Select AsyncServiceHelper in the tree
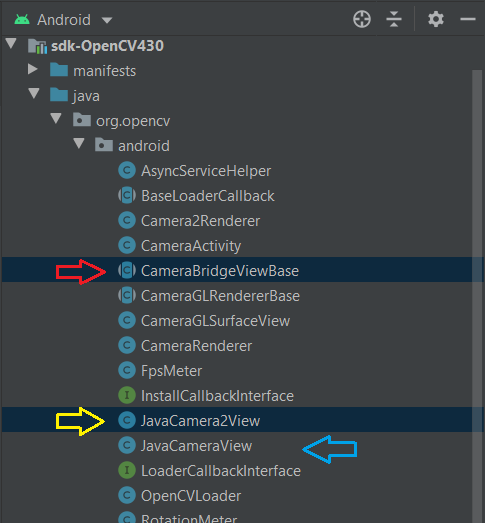 (206, 171)
